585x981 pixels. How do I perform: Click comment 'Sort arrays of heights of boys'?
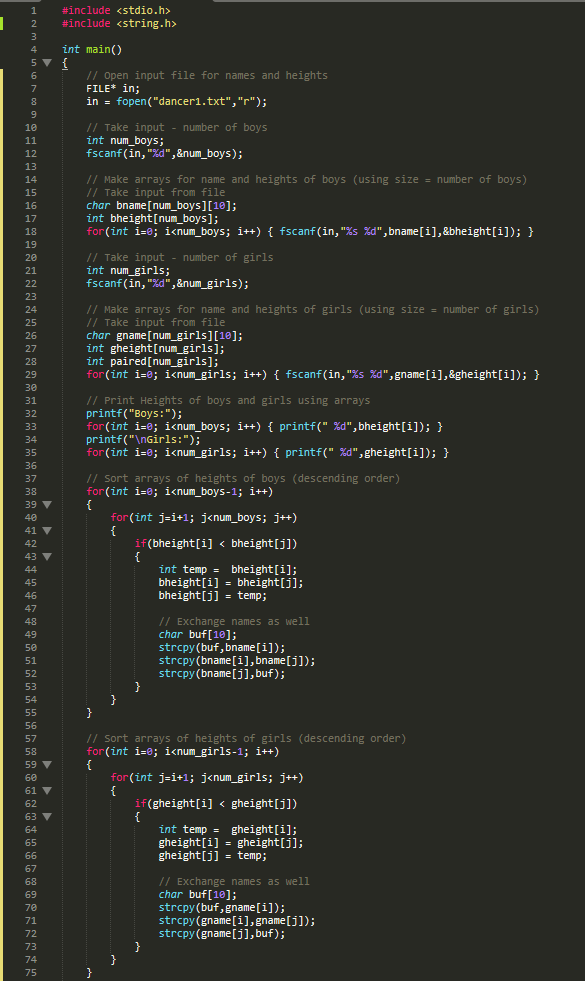point(243,479)
